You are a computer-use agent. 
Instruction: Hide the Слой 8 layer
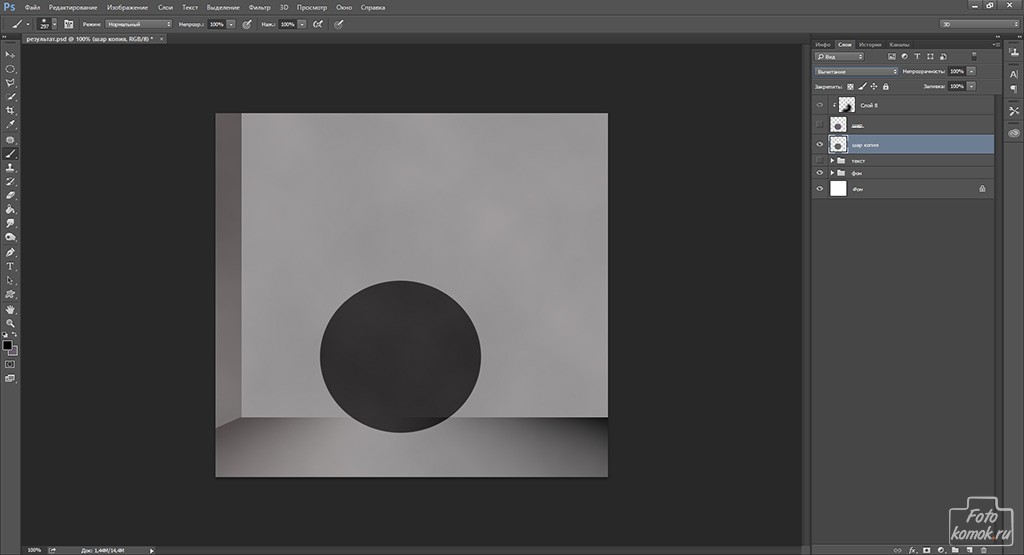tap(820, 105)
